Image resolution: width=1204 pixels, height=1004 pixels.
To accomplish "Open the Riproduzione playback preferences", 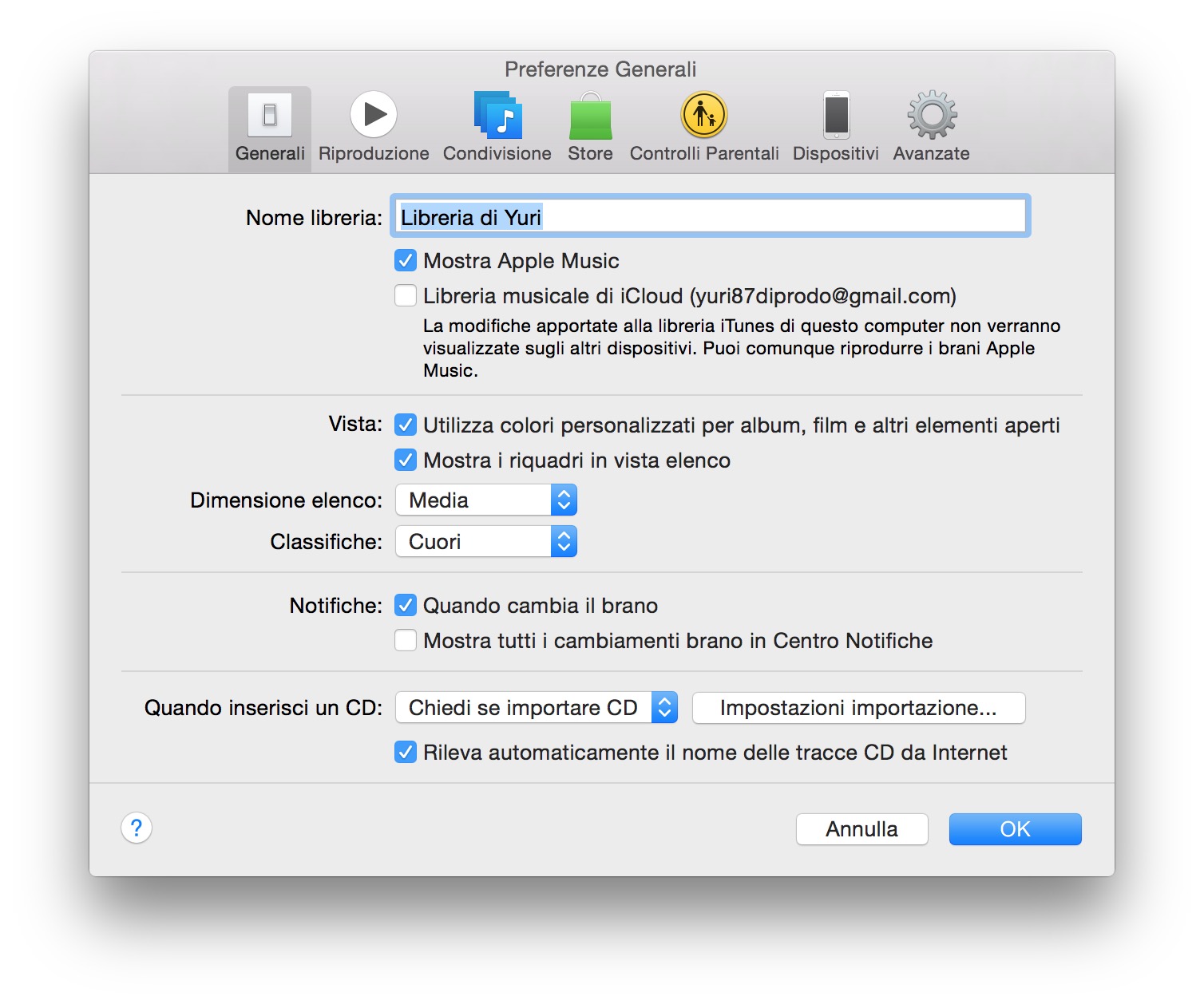I will (x=374, y=128).
